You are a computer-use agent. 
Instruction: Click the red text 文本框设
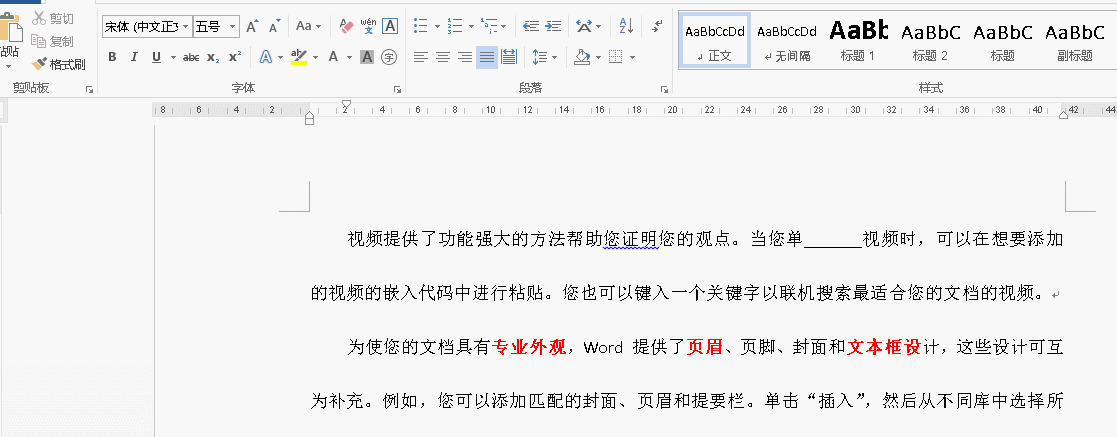tap(885, 347)
